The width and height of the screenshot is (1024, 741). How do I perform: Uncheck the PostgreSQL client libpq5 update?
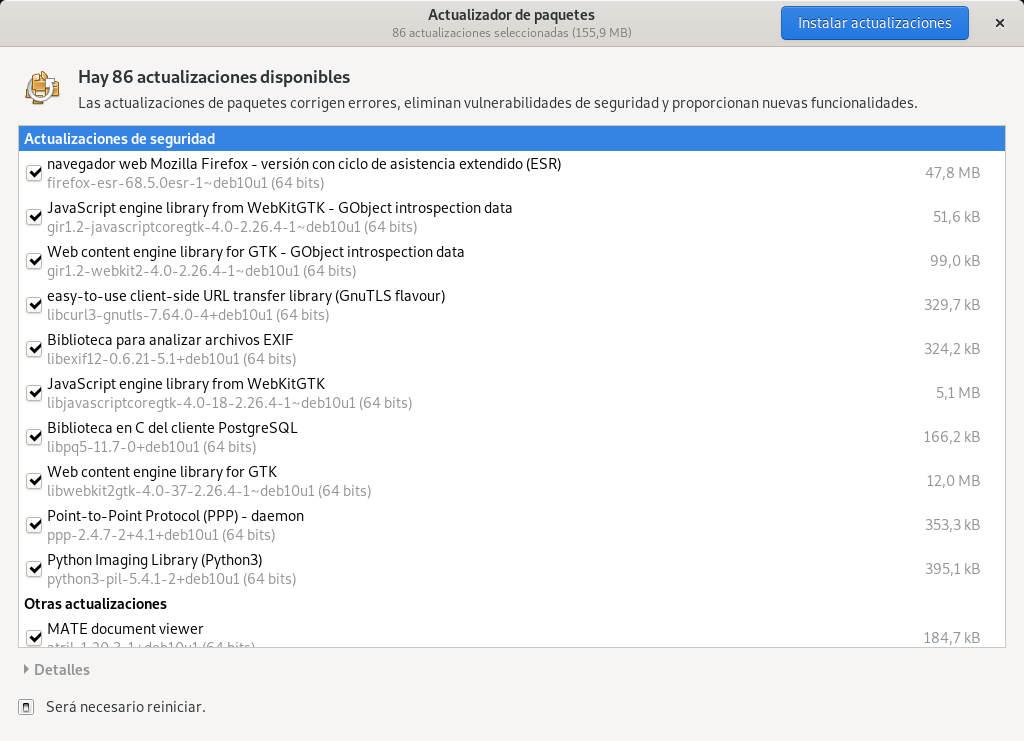(33, 437)
